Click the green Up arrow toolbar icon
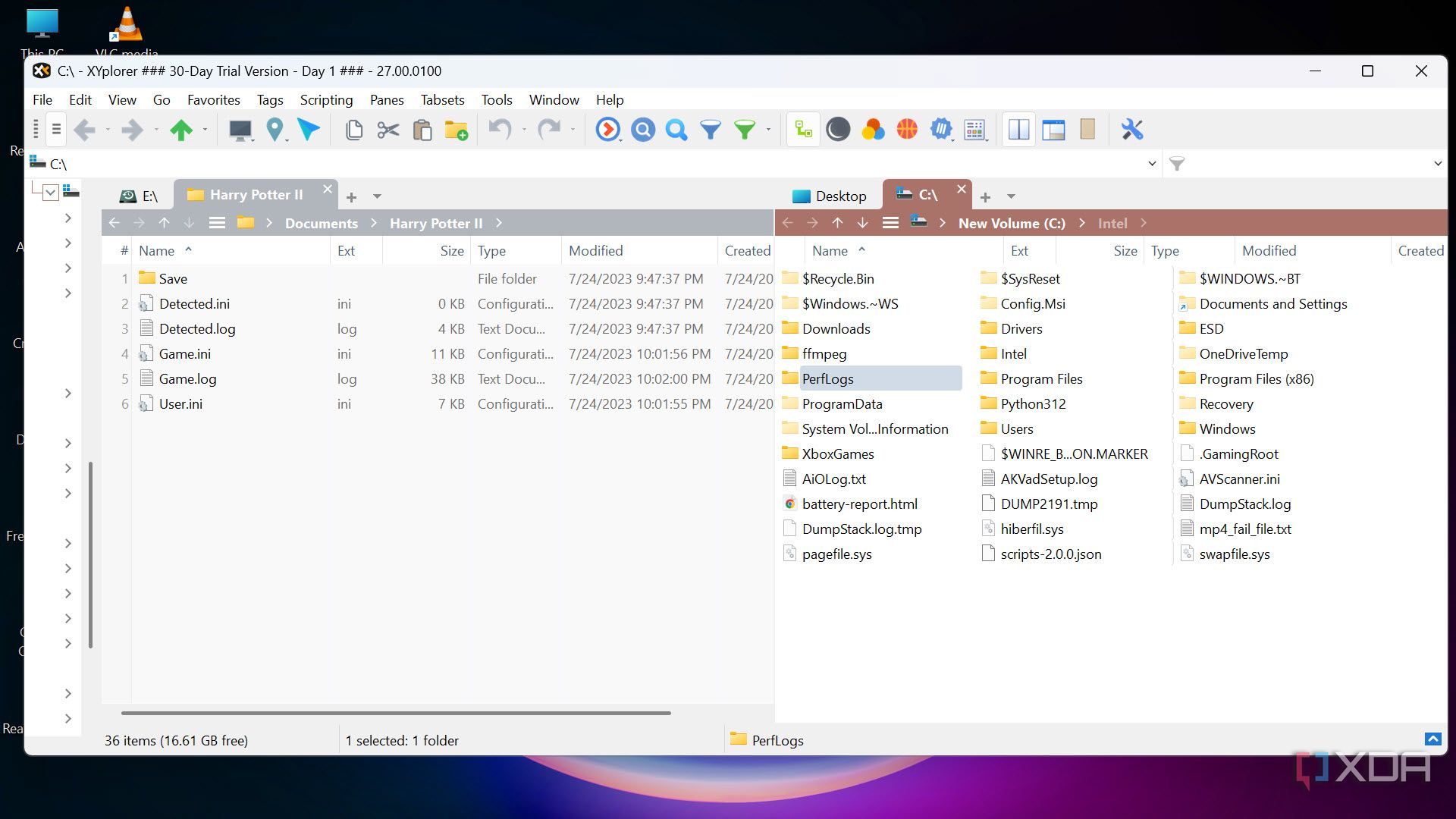1456x819 pixels. (181, 130)
